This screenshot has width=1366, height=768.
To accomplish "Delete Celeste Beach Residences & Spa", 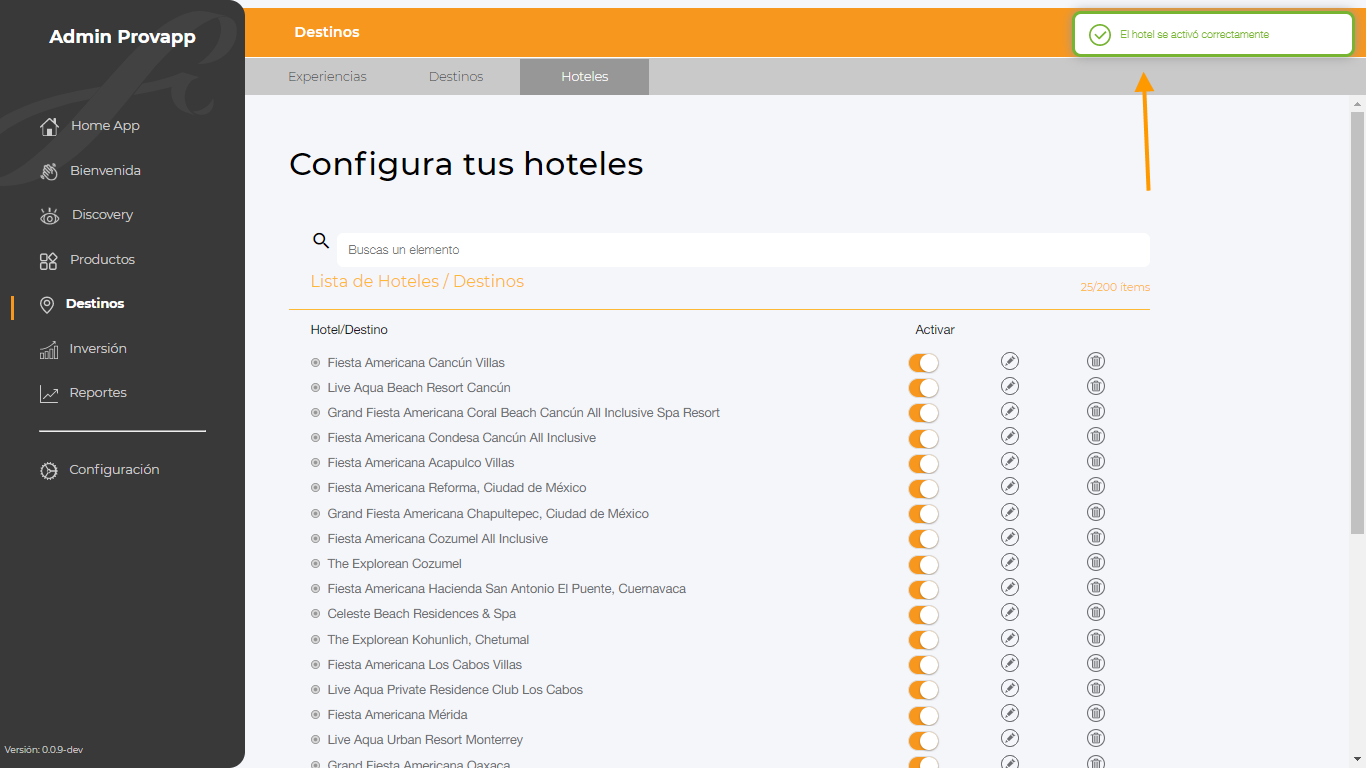I will click(1096, 612).
